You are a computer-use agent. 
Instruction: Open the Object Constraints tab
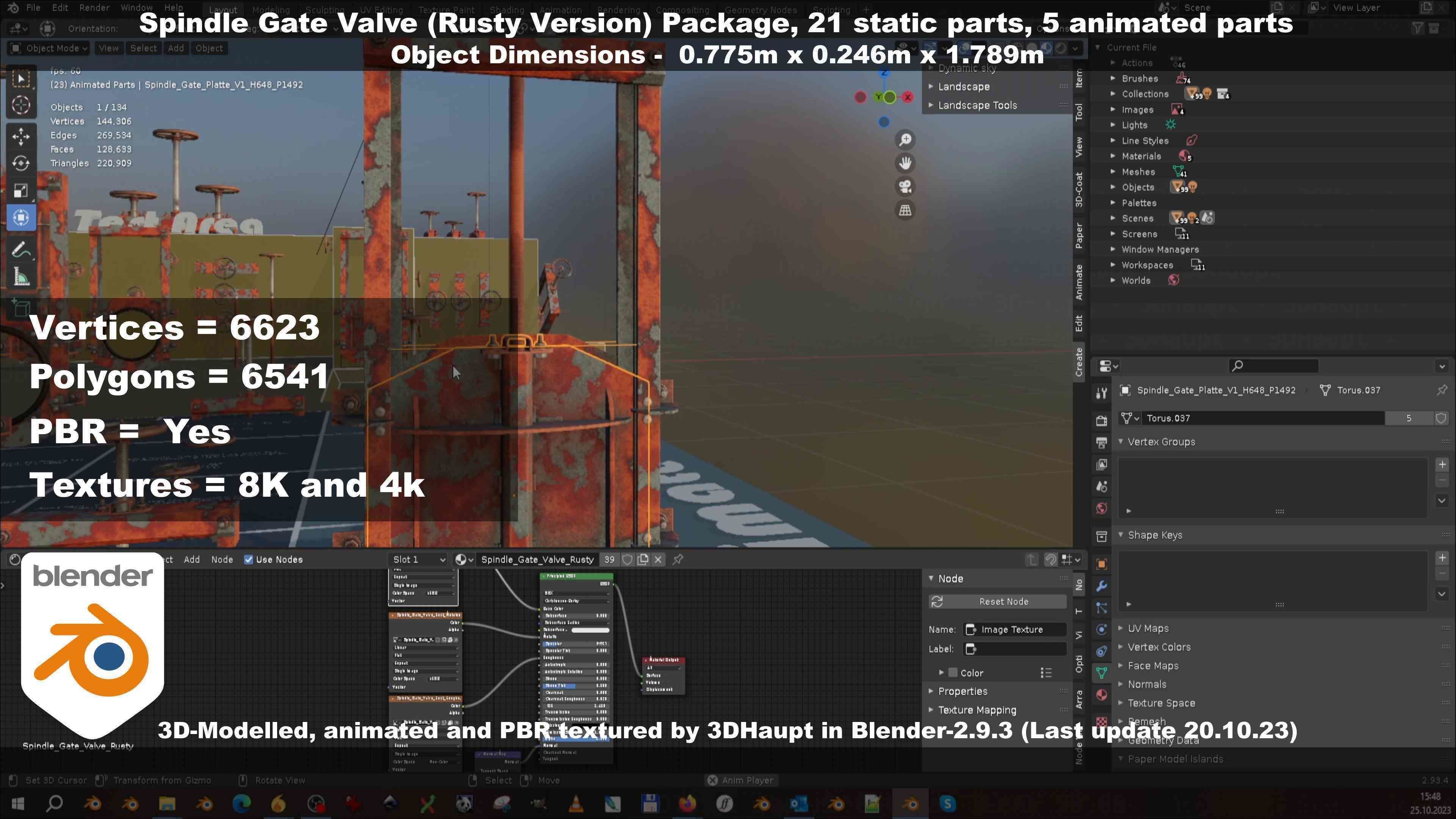tap(1101, 651)
